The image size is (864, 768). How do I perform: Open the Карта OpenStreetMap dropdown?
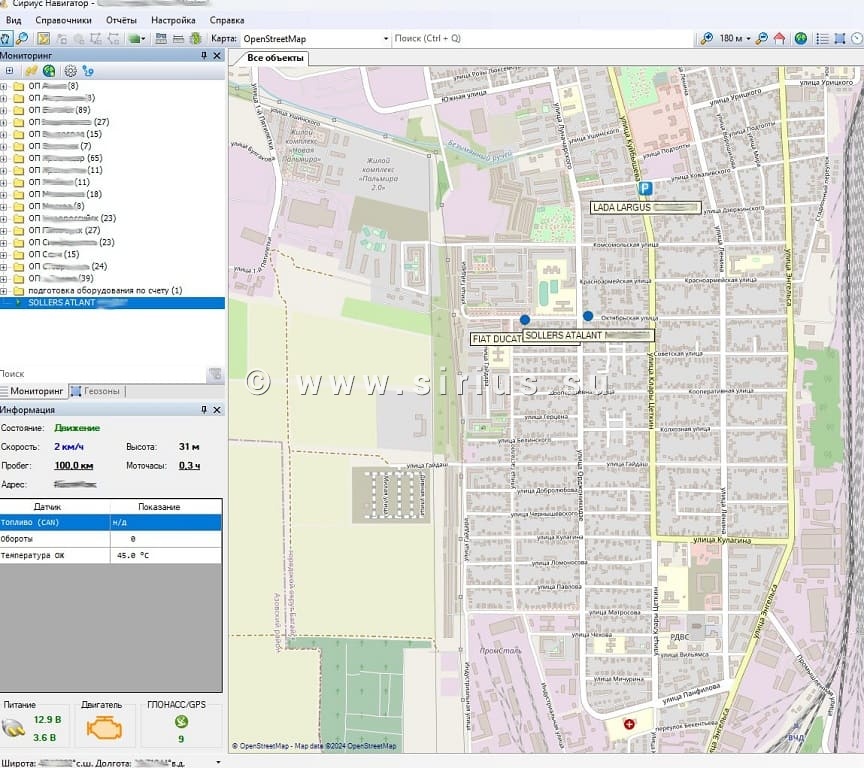[385, 38]
